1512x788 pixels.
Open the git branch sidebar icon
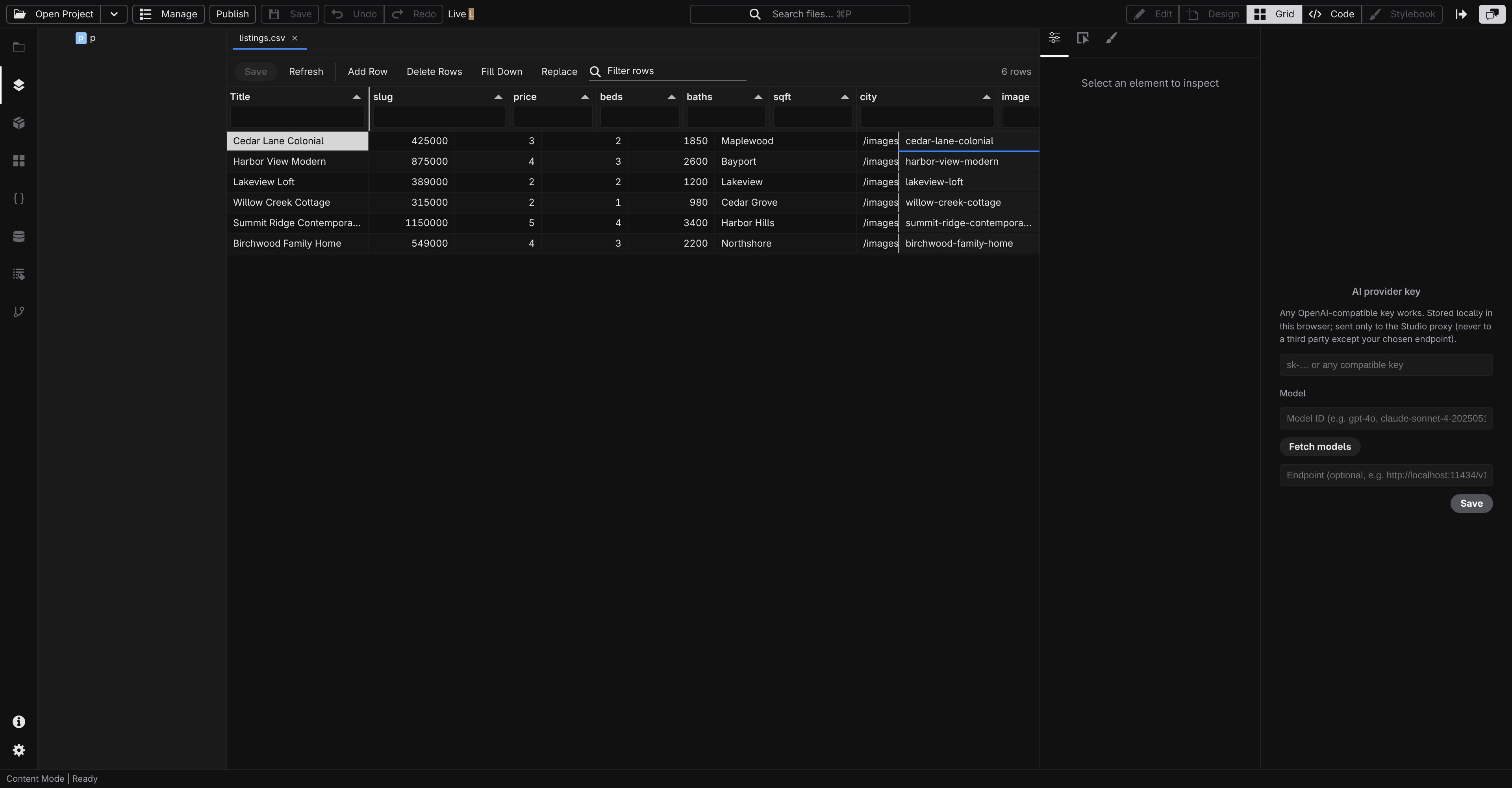19,312
